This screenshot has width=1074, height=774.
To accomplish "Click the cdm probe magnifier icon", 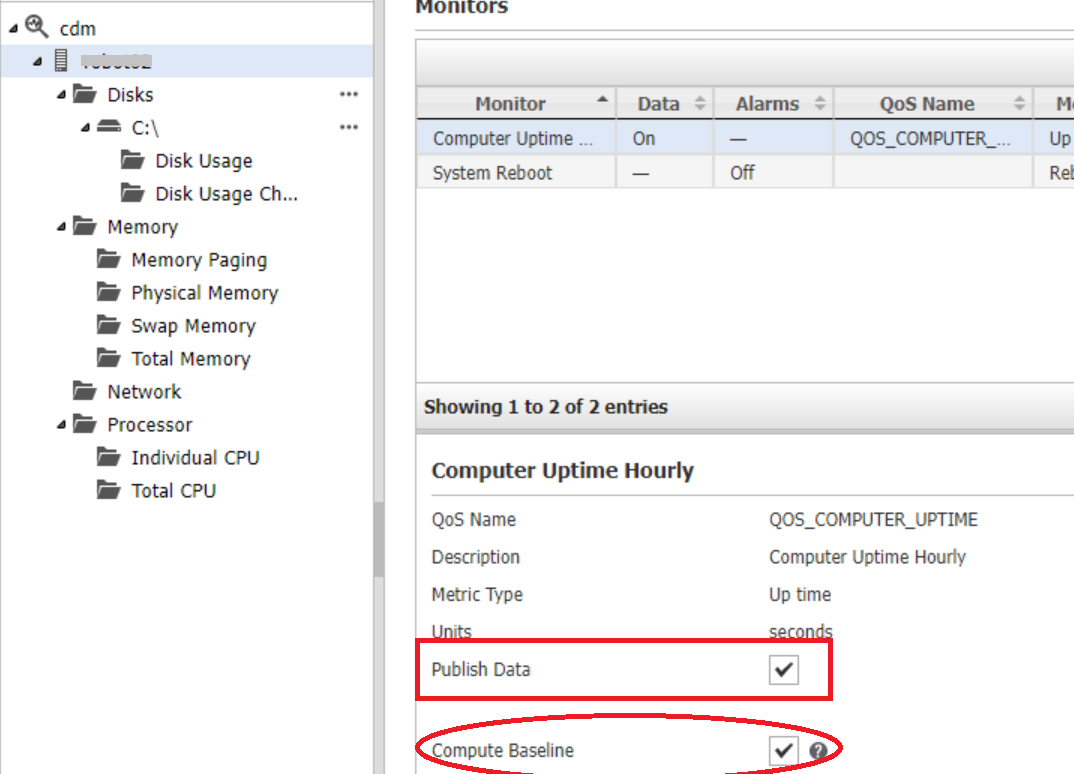I will 37,27.
